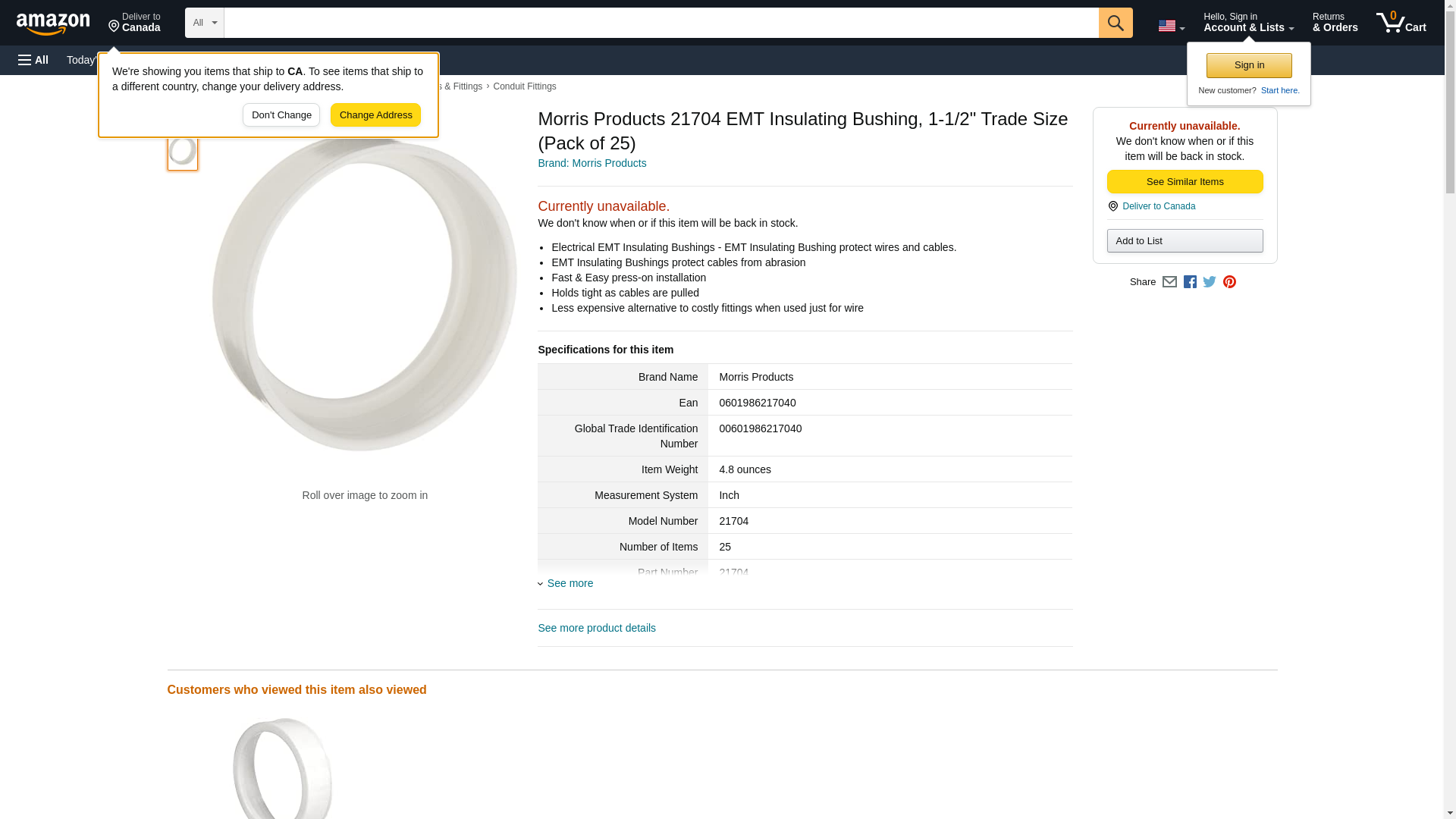Click the Change Address button

pos(375,115)
